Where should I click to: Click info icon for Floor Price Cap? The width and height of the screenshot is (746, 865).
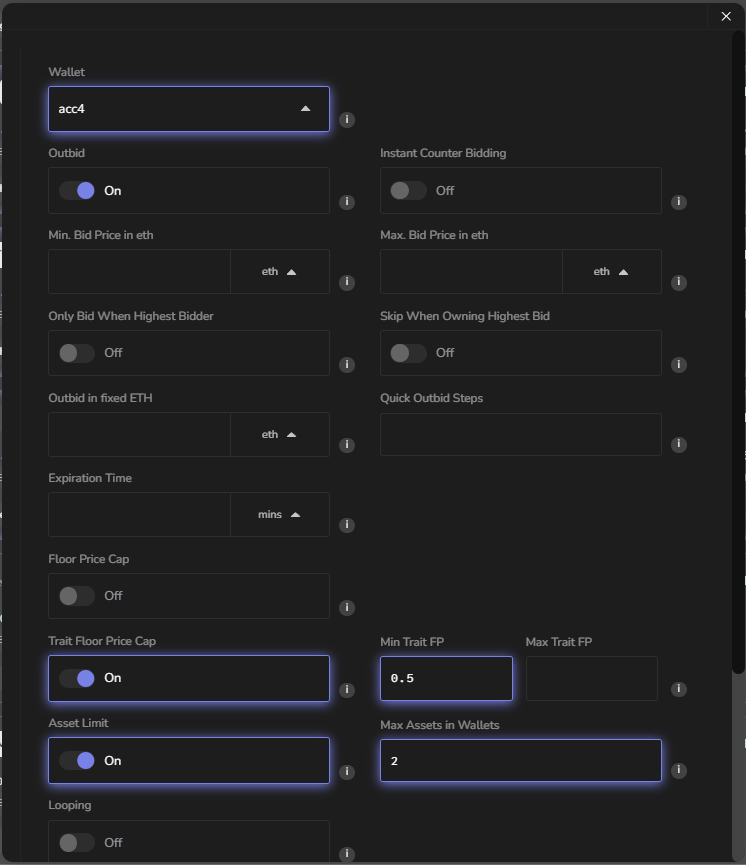coord(347,607)
